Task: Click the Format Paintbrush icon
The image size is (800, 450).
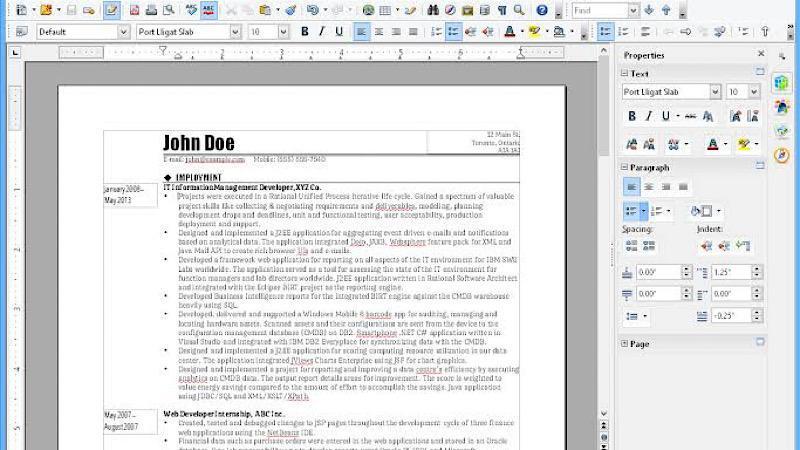Action: 291,10
